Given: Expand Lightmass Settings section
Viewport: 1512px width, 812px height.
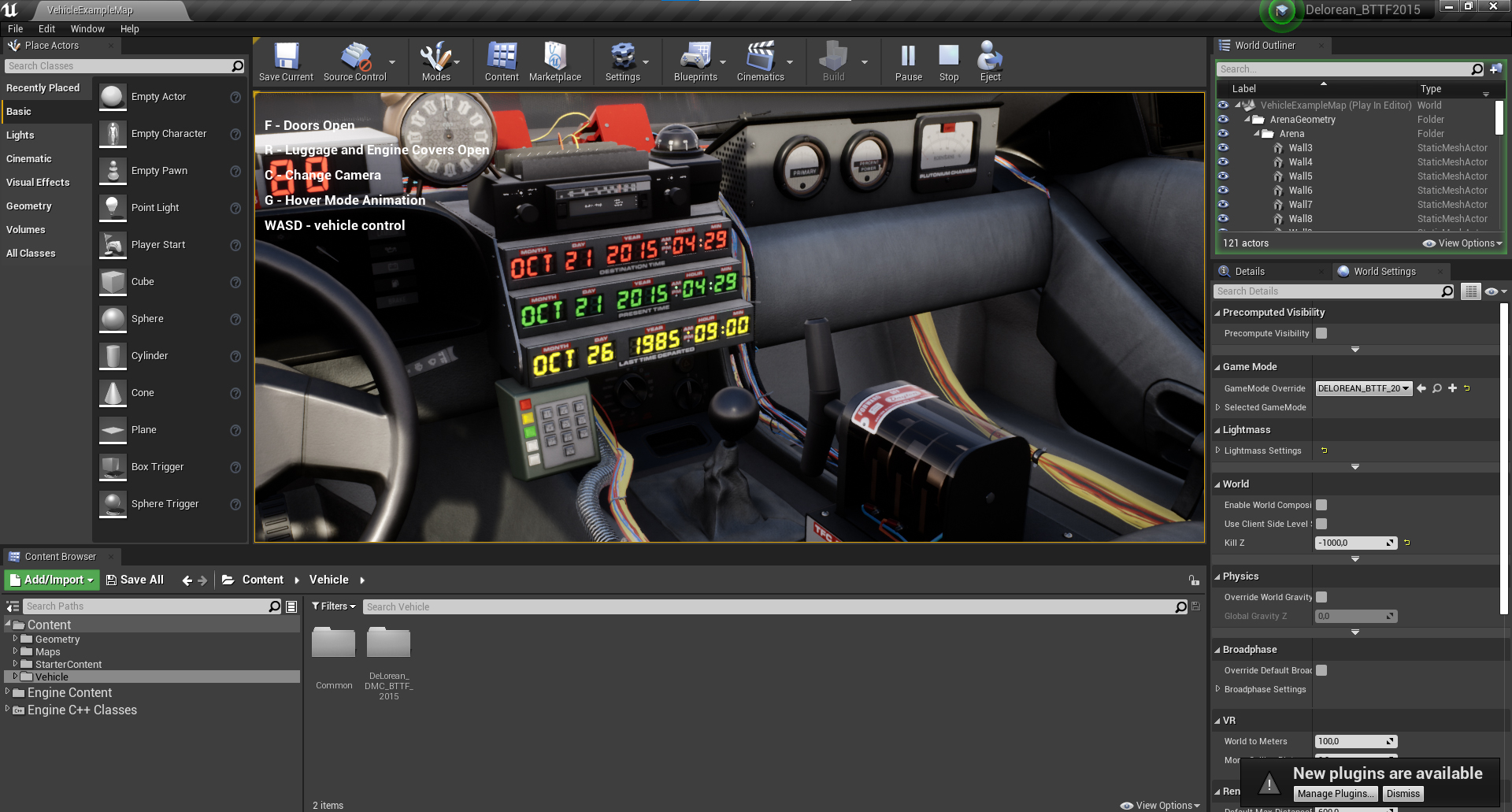Looking at the screenshot, I should coord(1217,450).
